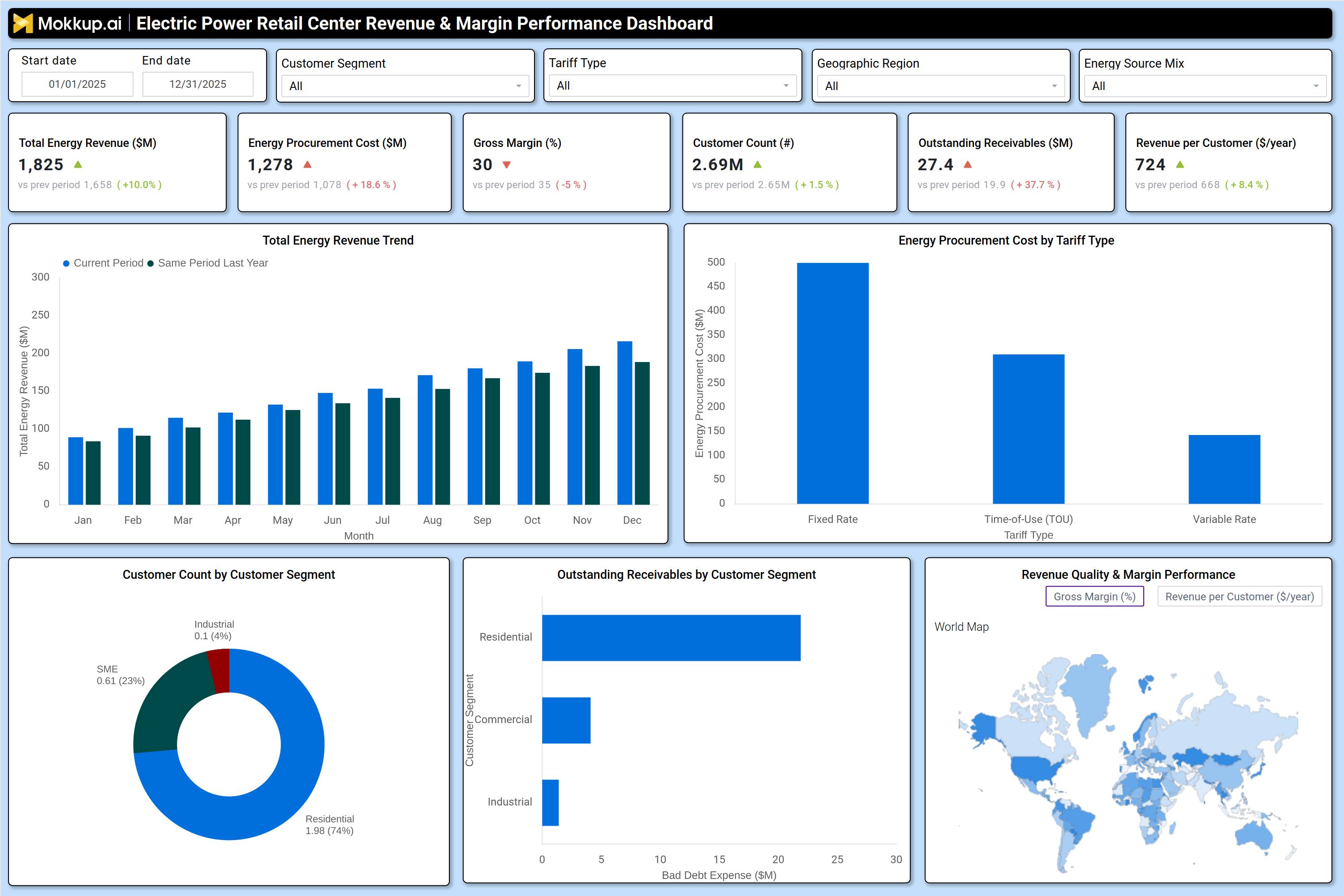
Task: Click the Industrial receivables bar
Action: coord(550,803)
